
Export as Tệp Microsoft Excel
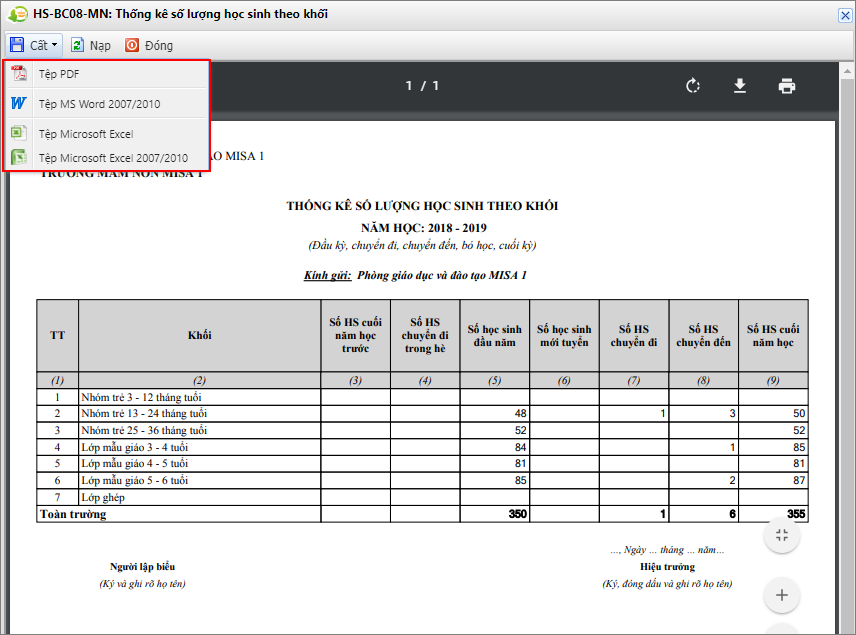tap(85, 134)
